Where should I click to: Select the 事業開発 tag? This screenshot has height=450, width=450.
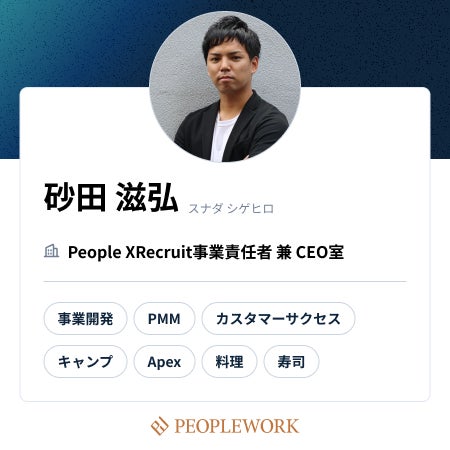pyautogui.click(x=85, y=319)
